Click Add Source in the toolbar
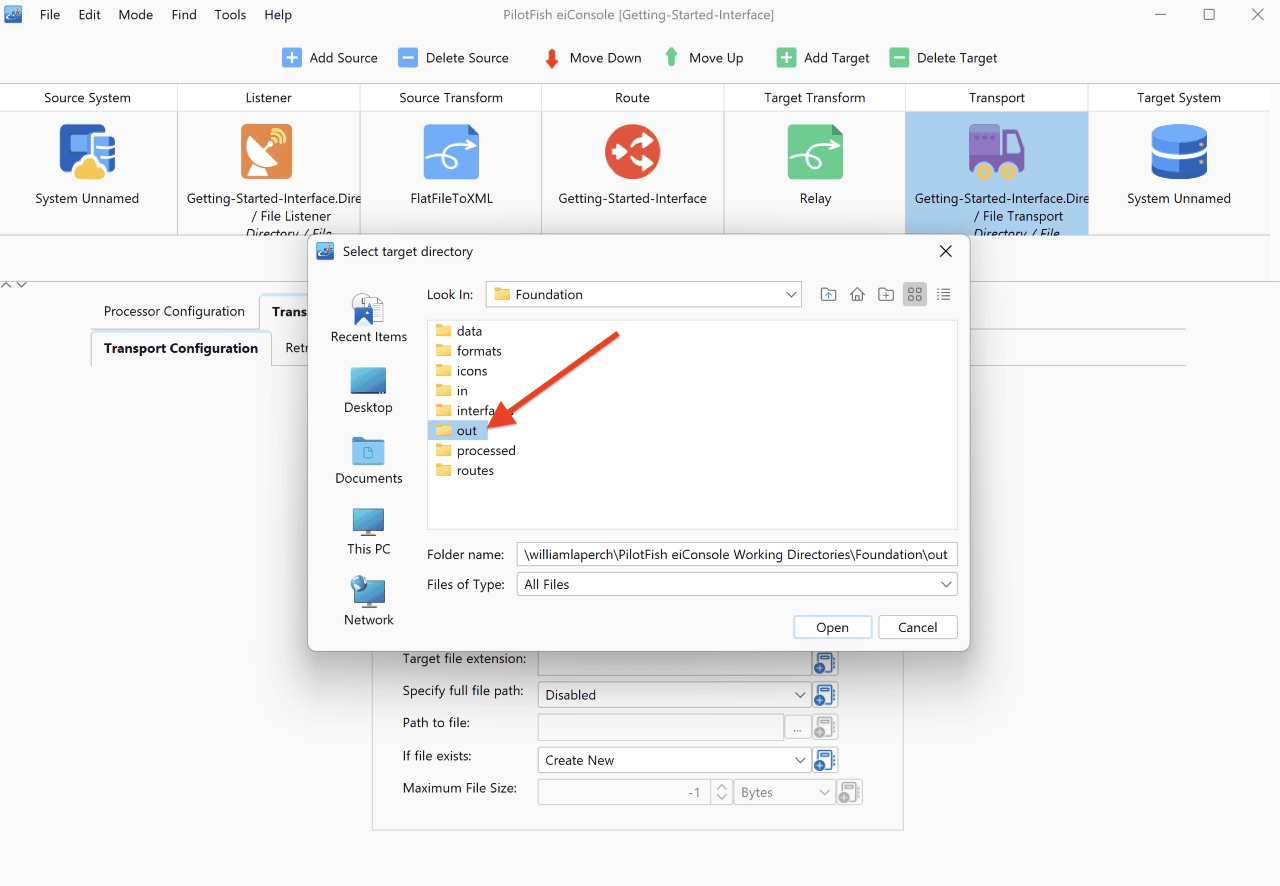1280x886 pixels. pyautogui.click(x=330, y=58)
